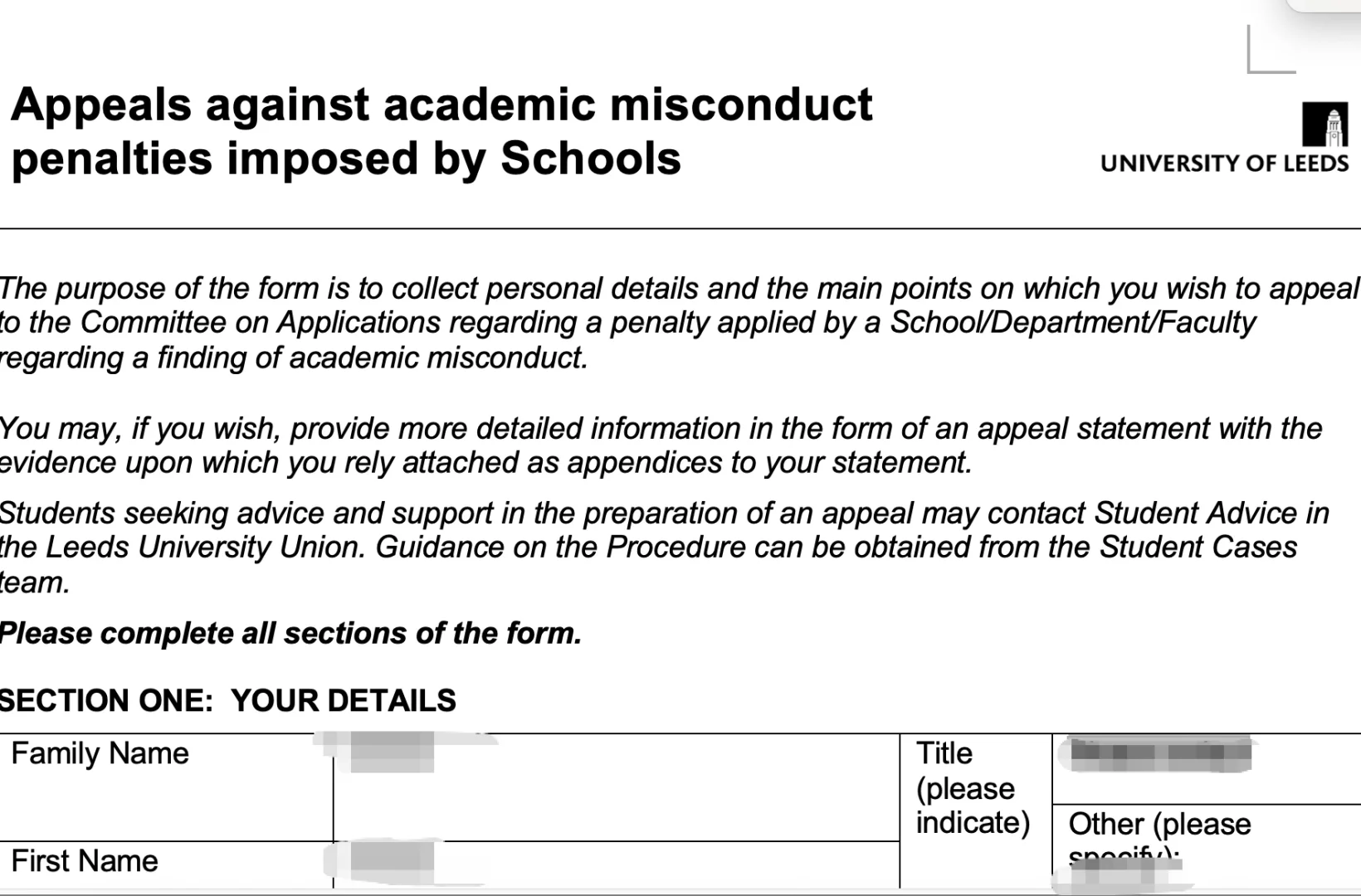
Task: Click in the First Name field
Action: 617,865
